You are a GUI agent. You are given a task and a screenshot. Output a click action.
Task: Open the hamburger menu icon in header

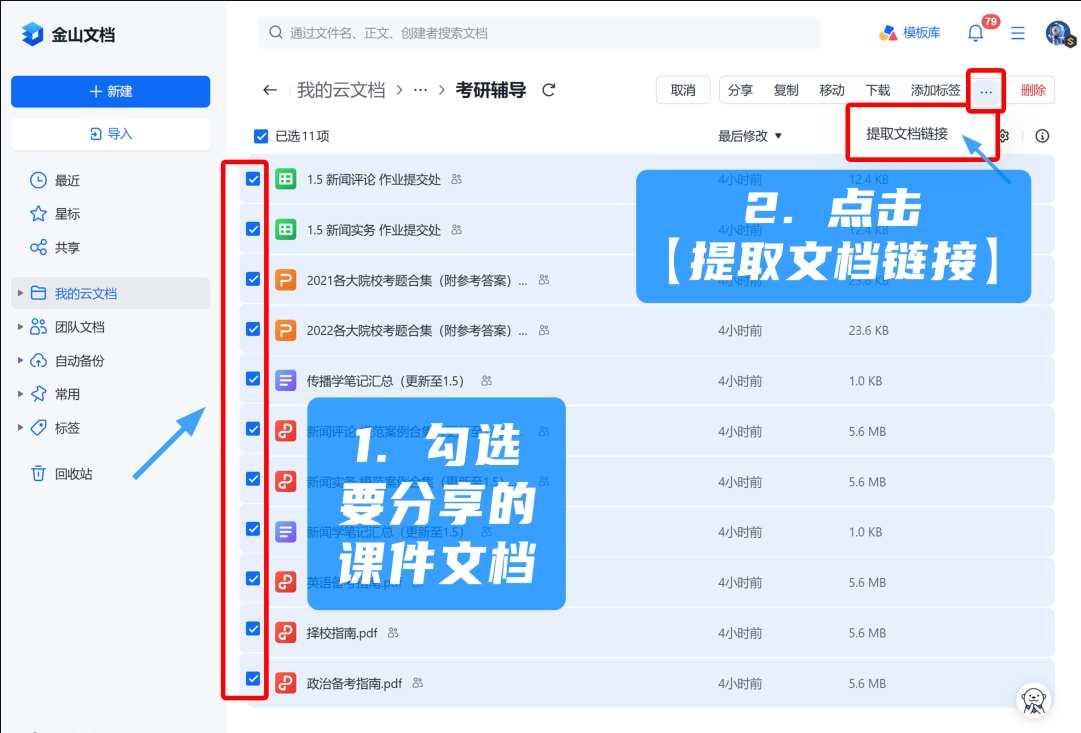coord(1018,33)
